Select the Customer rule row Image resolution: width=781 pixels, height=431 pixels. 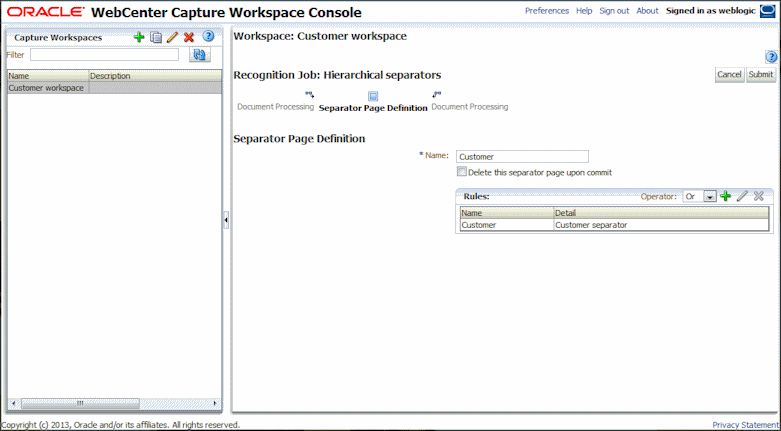(x=614, y=225)
